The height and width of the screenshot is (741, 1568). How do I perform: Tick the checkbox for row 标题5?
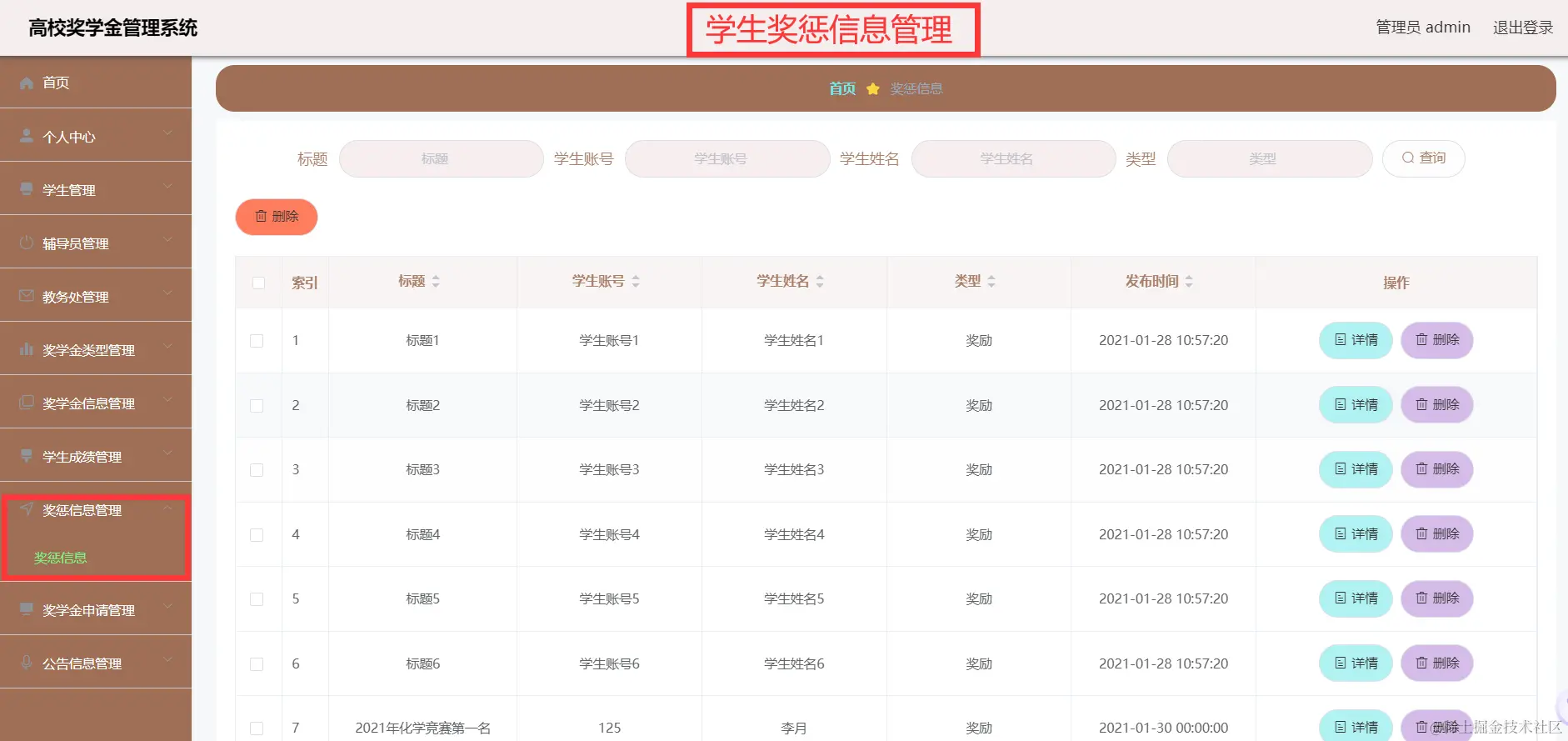click(257, 599)
